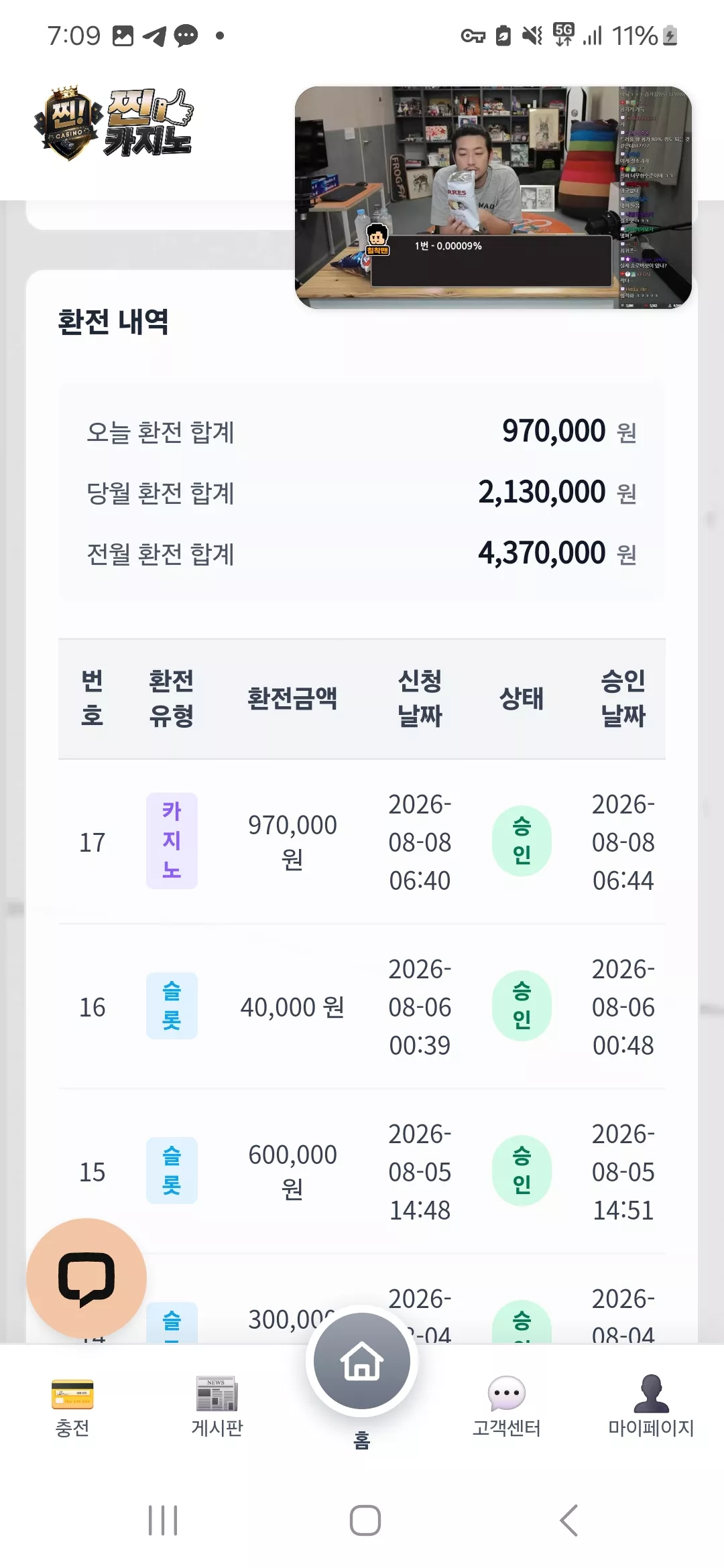Click the 상태 column header

click(522, 698)
